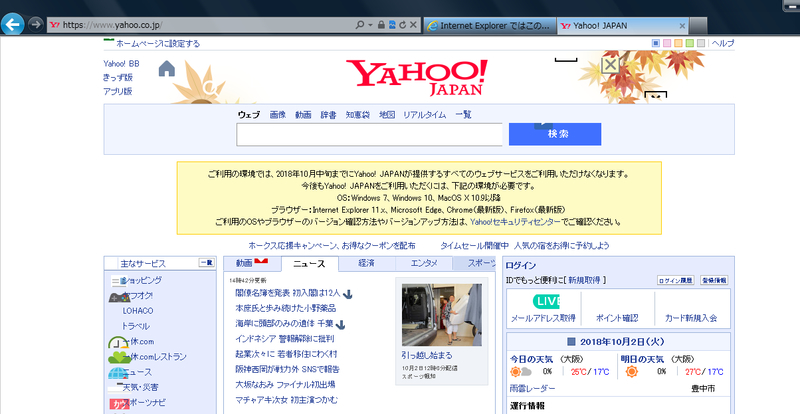Collapse the 主なサービス panel toggle
The image size is (800, 414).
[x=206, y=262]
